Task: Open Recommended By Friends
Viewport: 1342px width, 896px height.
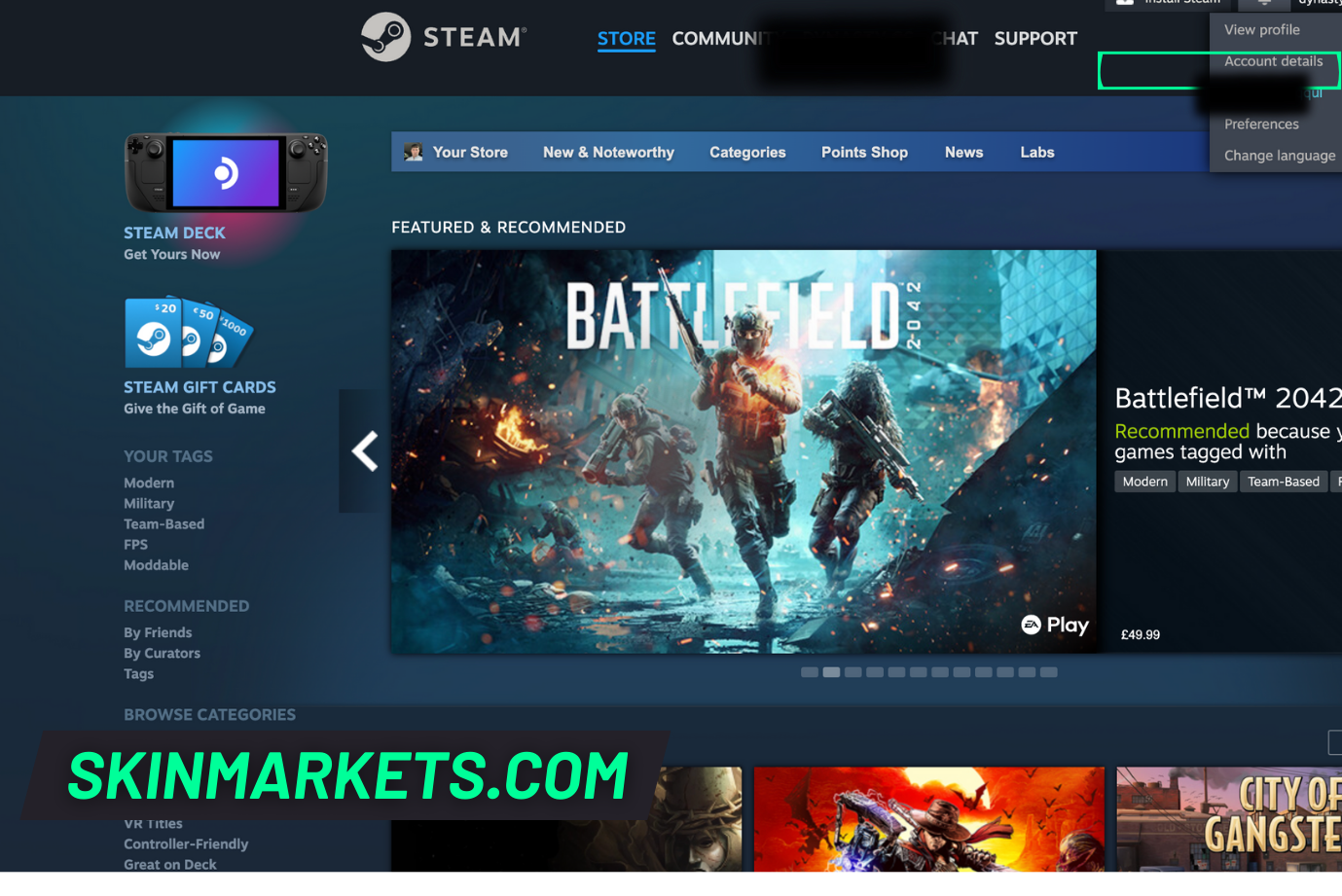Action: 158,633
